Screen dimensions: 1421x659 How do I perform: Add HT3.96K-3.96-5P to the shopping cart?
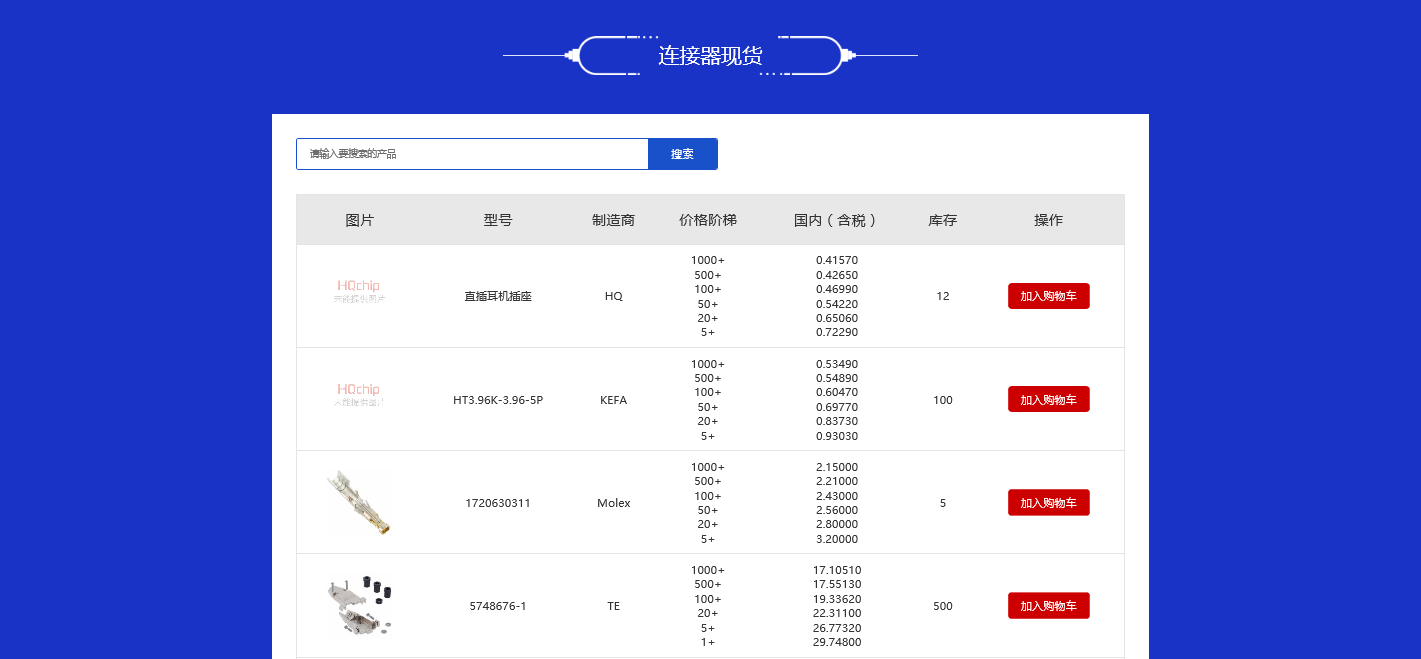1048,400
